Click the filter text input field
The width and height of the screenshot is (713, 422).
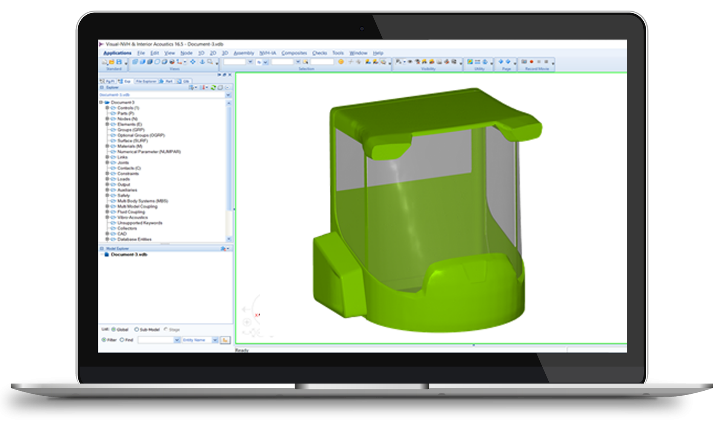(x=156, y=340)
